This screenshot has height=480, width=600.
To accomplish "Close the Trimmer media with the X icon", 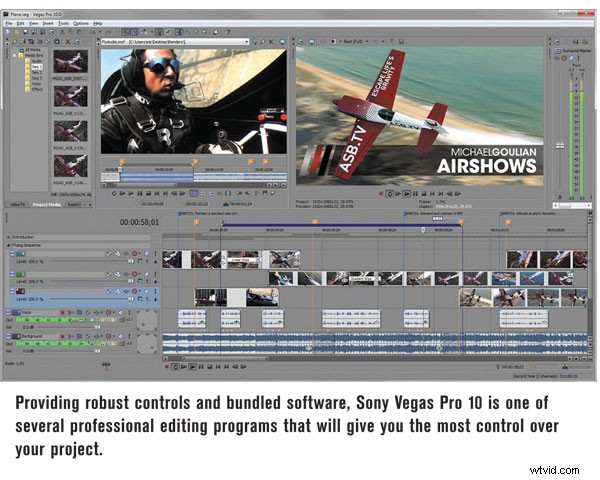I will pyautogui.click(x=271, y=41).
